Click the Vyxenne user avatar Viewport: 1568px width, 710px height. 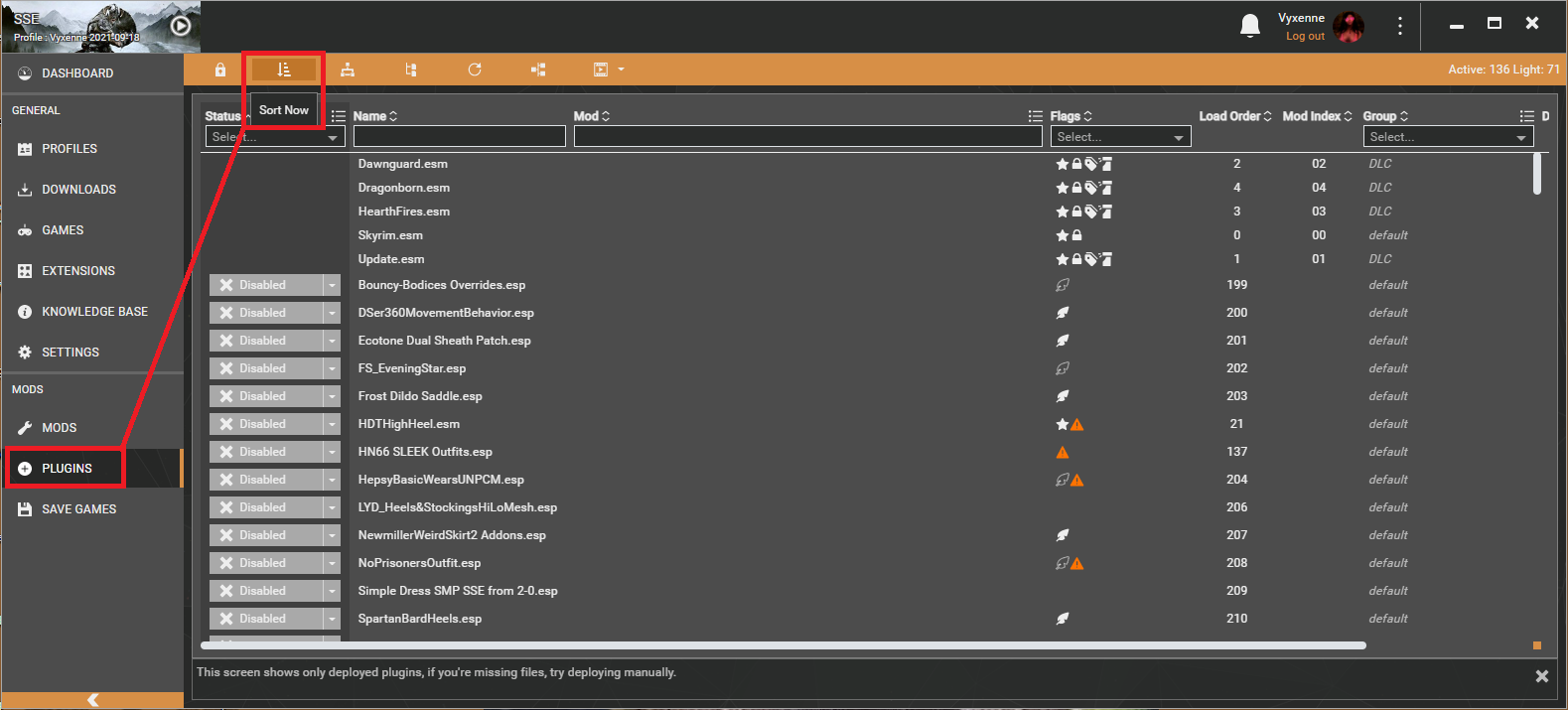coord(1349,27)
